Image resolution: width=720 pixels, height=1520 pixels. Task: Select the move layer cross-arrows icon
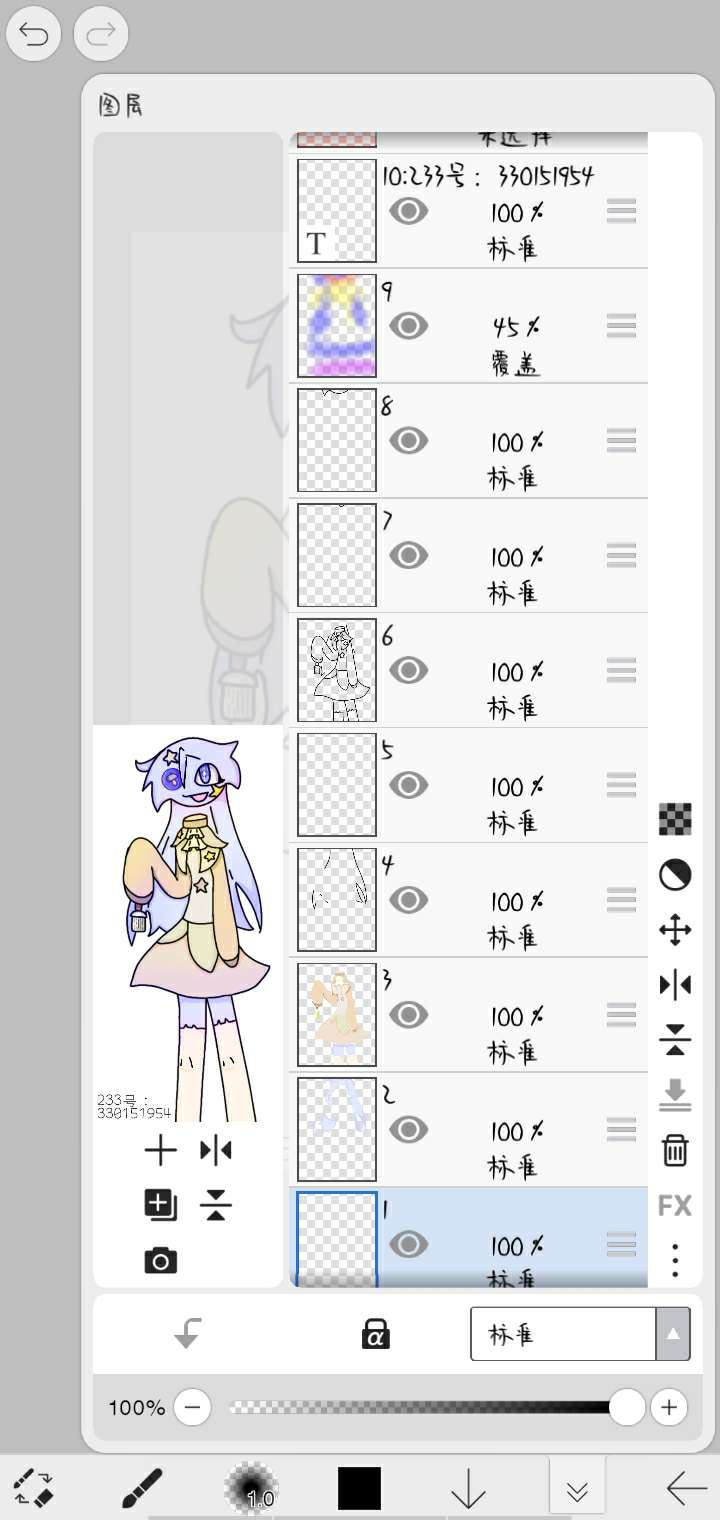point(675,931)
